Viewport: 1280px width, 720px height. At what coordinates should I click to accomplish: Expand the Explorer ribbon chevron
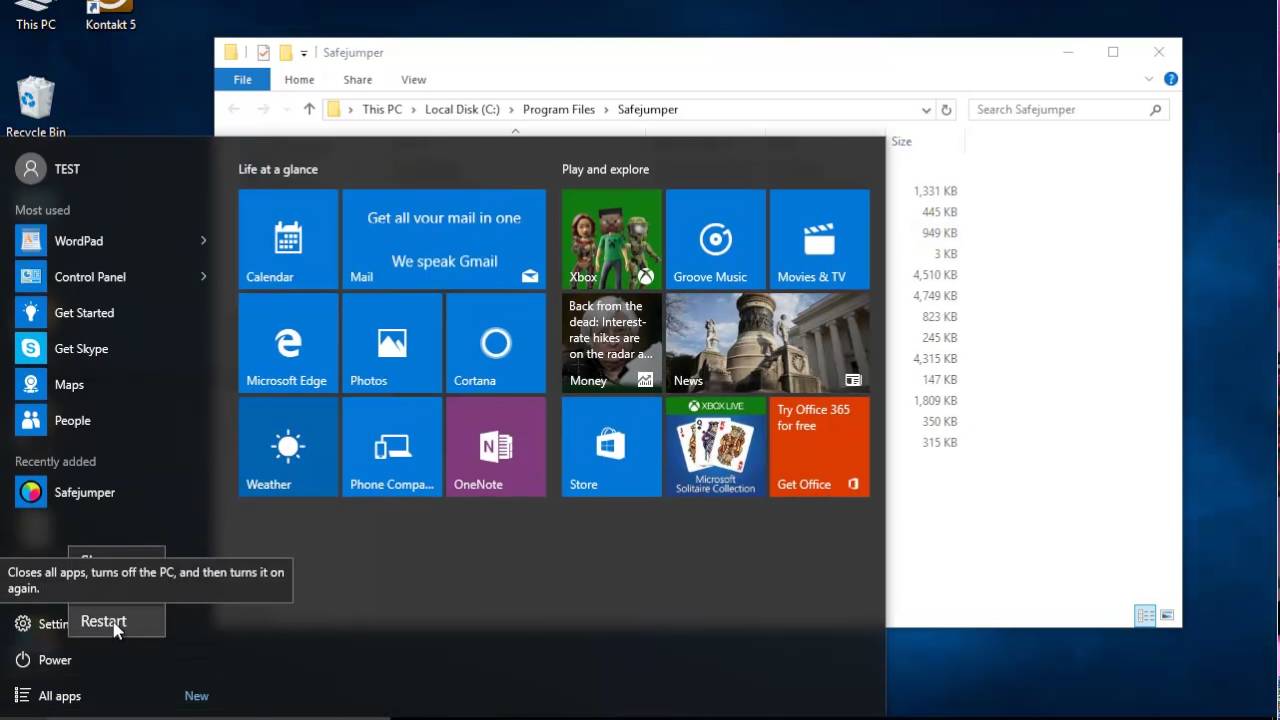click(x=1149, y=79)
